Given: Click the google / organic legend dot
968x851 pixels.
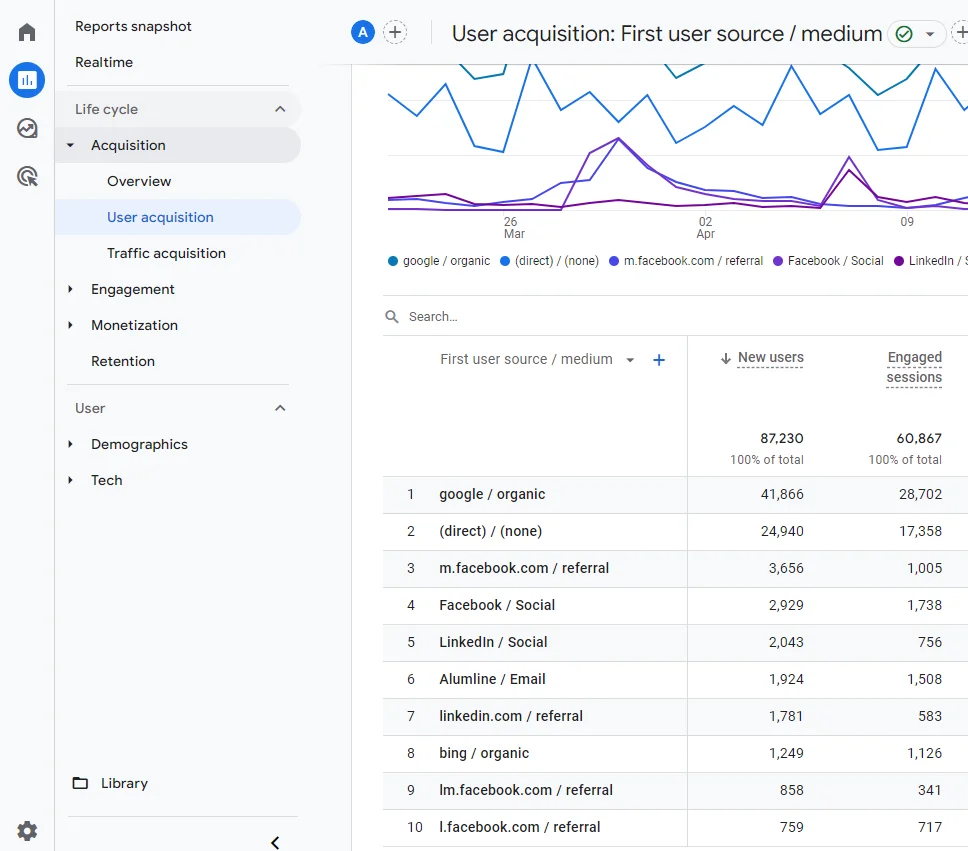Looking at the screenshot, I should point(393,261).
